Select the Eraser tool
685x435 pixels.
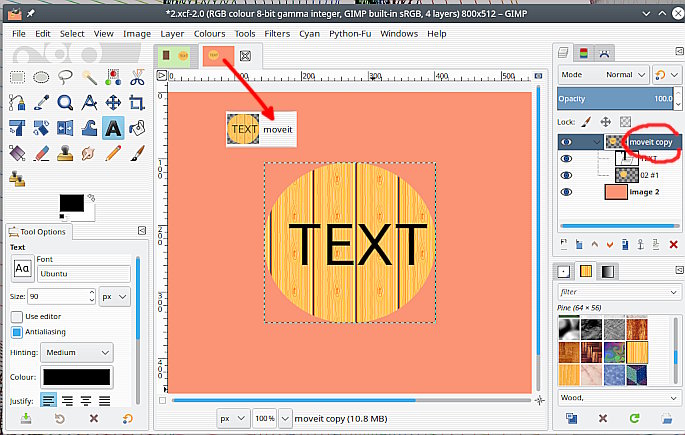(41, 153)
